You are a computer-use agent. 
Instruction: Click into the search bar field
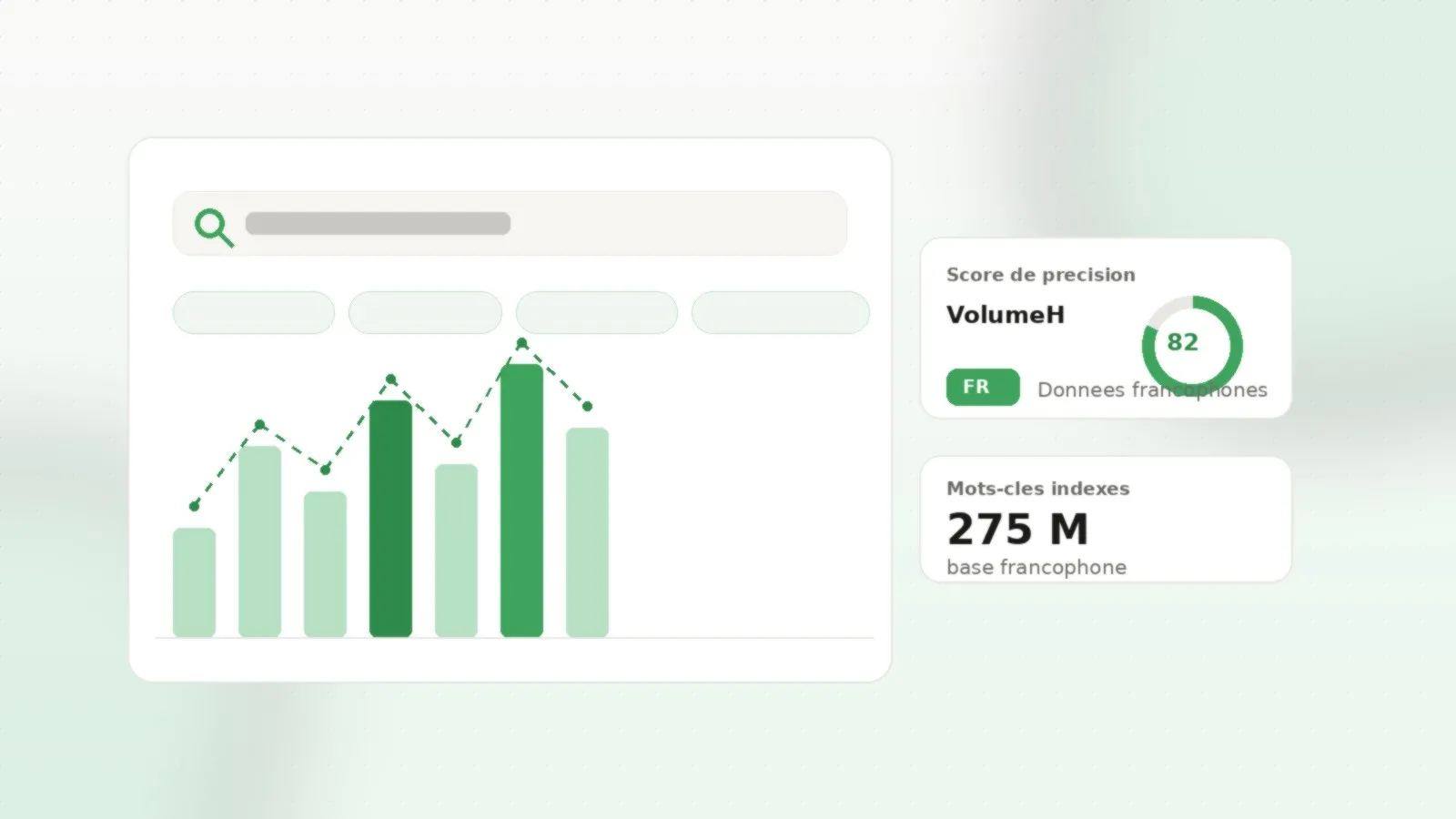click(x=510, y=223)
